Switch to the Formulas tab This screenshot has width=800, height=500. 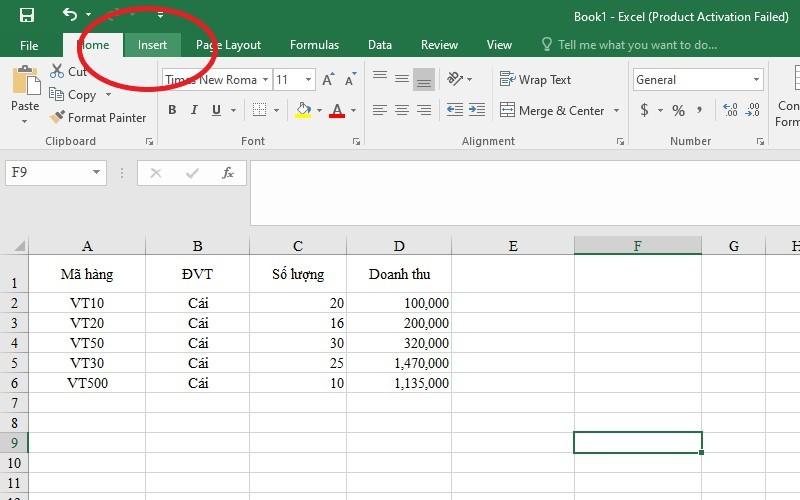pos(314,45)
